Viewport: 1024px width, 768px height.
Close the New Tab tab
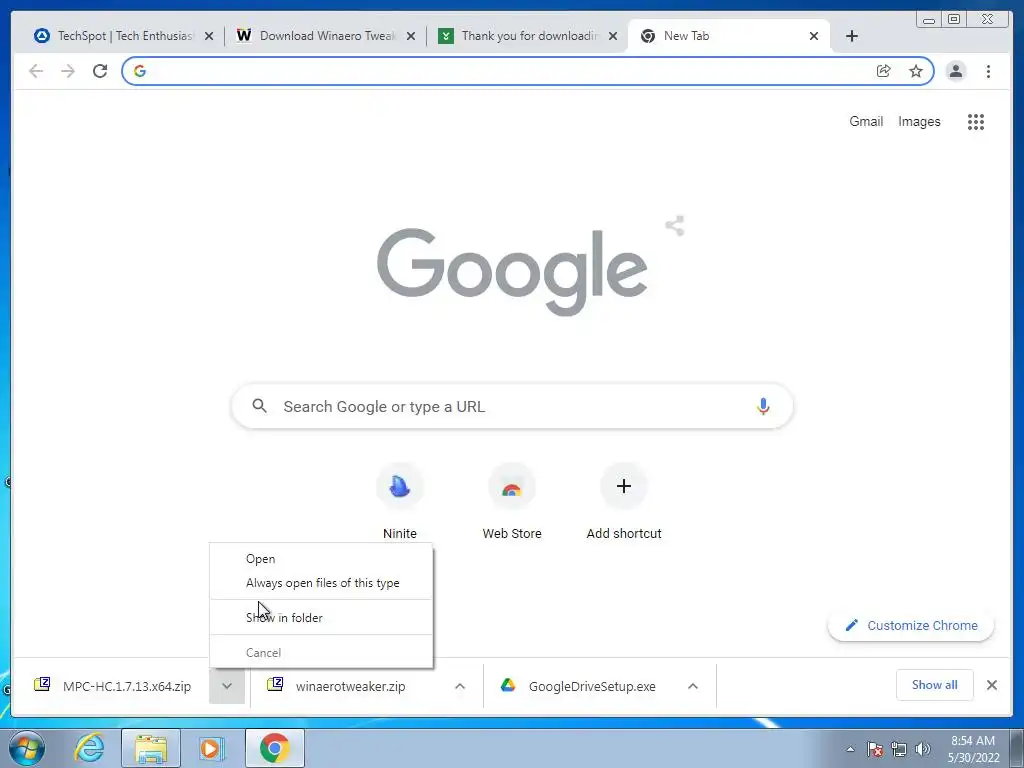(814, 36)
